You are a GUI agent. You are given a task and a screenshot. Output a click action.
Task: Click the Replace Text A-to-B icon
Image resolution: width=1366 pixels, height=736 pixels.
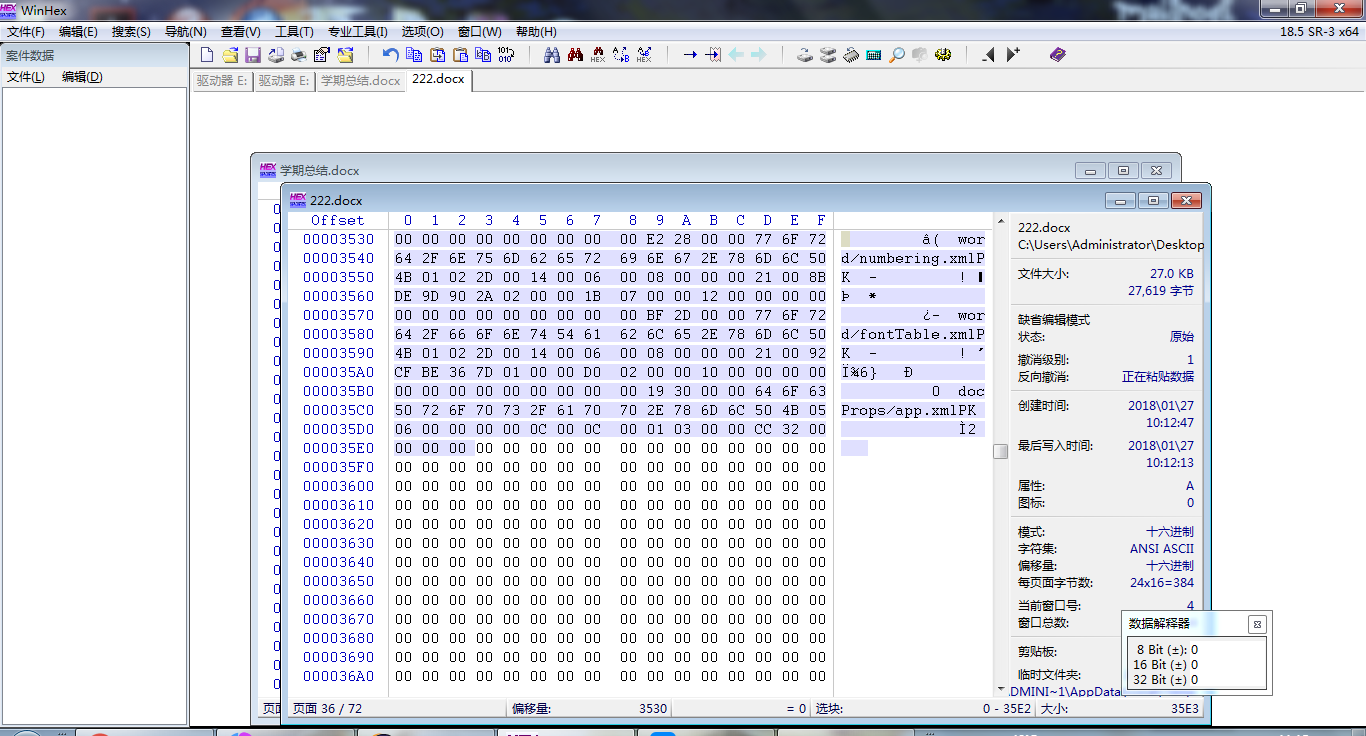click(x=621, y=55)
